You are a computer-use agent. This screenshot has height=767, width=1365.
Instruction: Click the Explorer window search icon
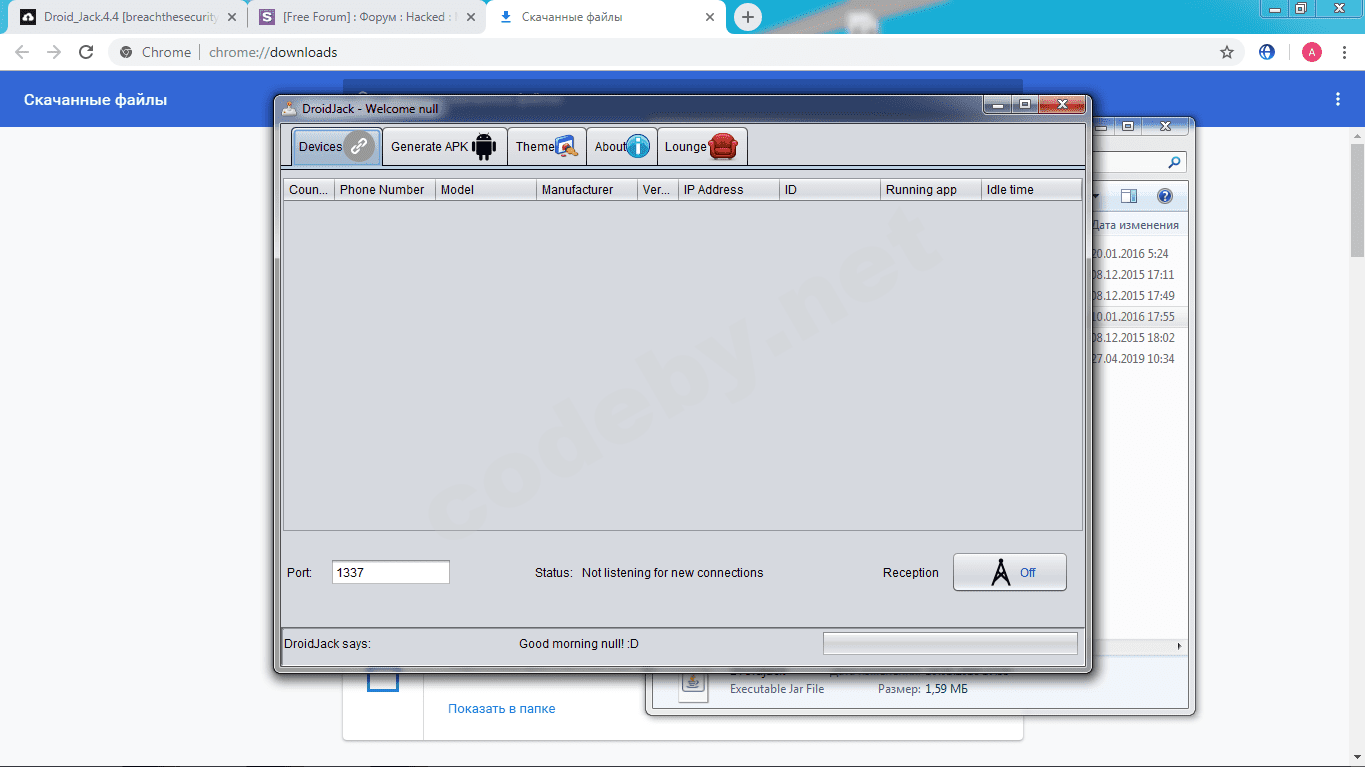pyautogui.click(x=1175, y=162)
